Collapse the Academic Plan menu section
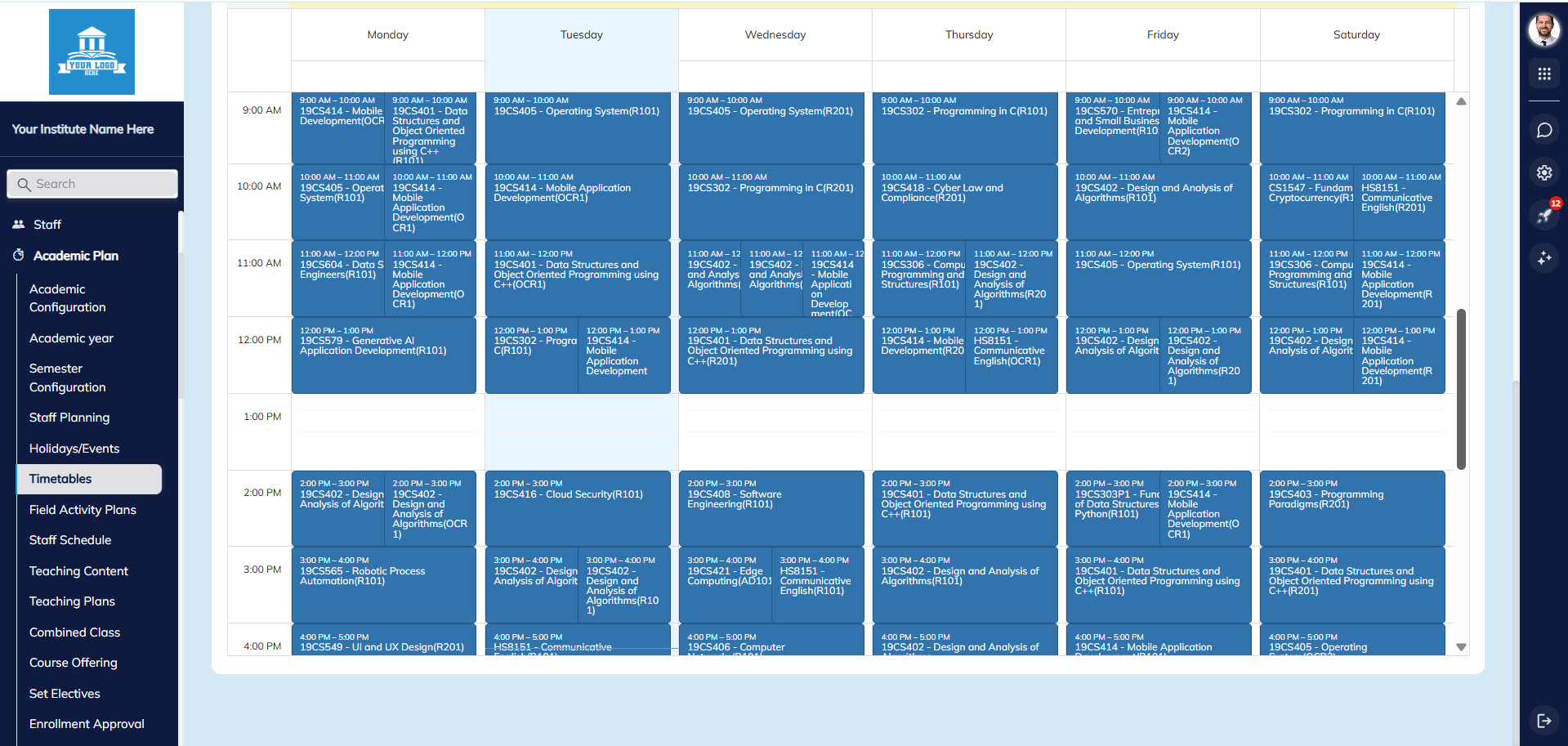 (76, 256)
